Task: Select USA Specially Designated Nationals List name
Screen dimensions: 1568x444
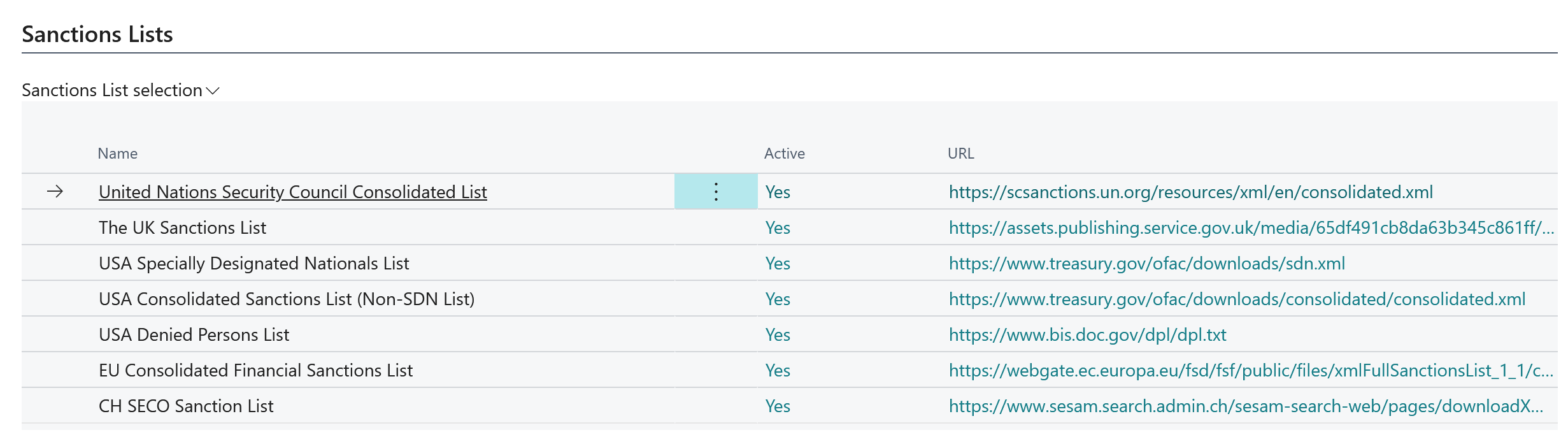Action: coord(253,263)
